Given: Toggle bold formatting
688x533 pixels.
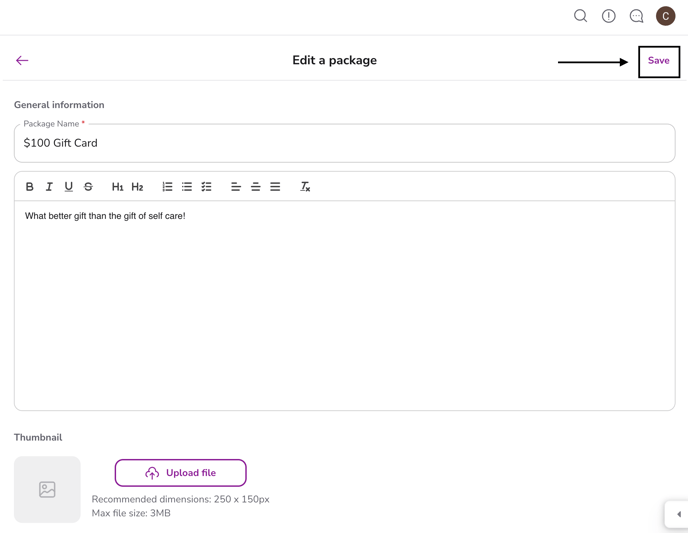Looking at the screenshot, I should 30,187.
